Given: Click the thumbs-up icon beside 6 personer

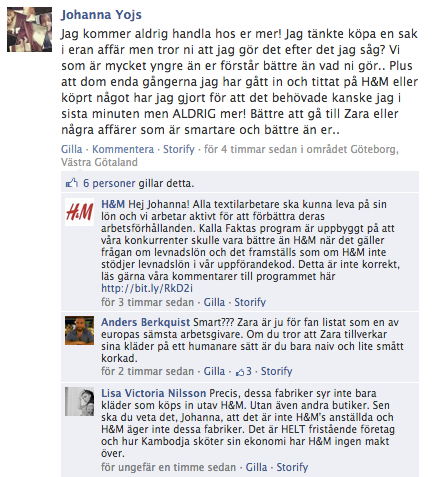Looking at the screenshot, I should 72,183.
